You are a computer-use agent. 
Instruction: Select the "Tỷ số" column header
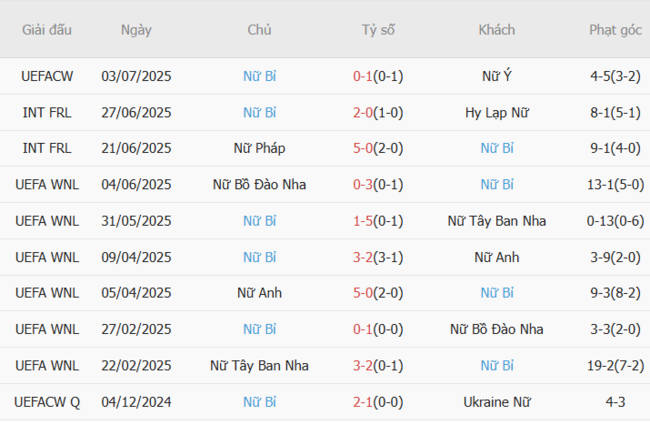point(378,30)
